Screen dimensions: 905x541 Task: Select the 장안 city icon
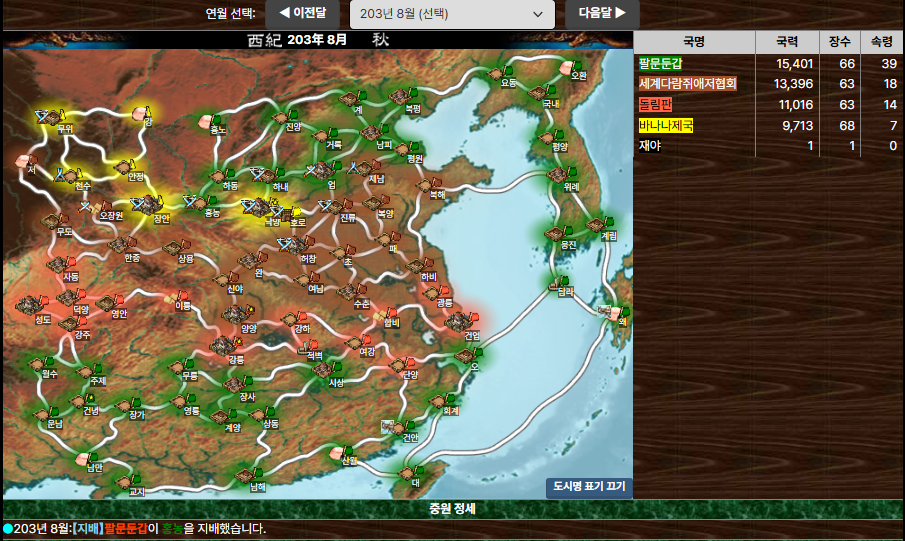pos(151,205)
